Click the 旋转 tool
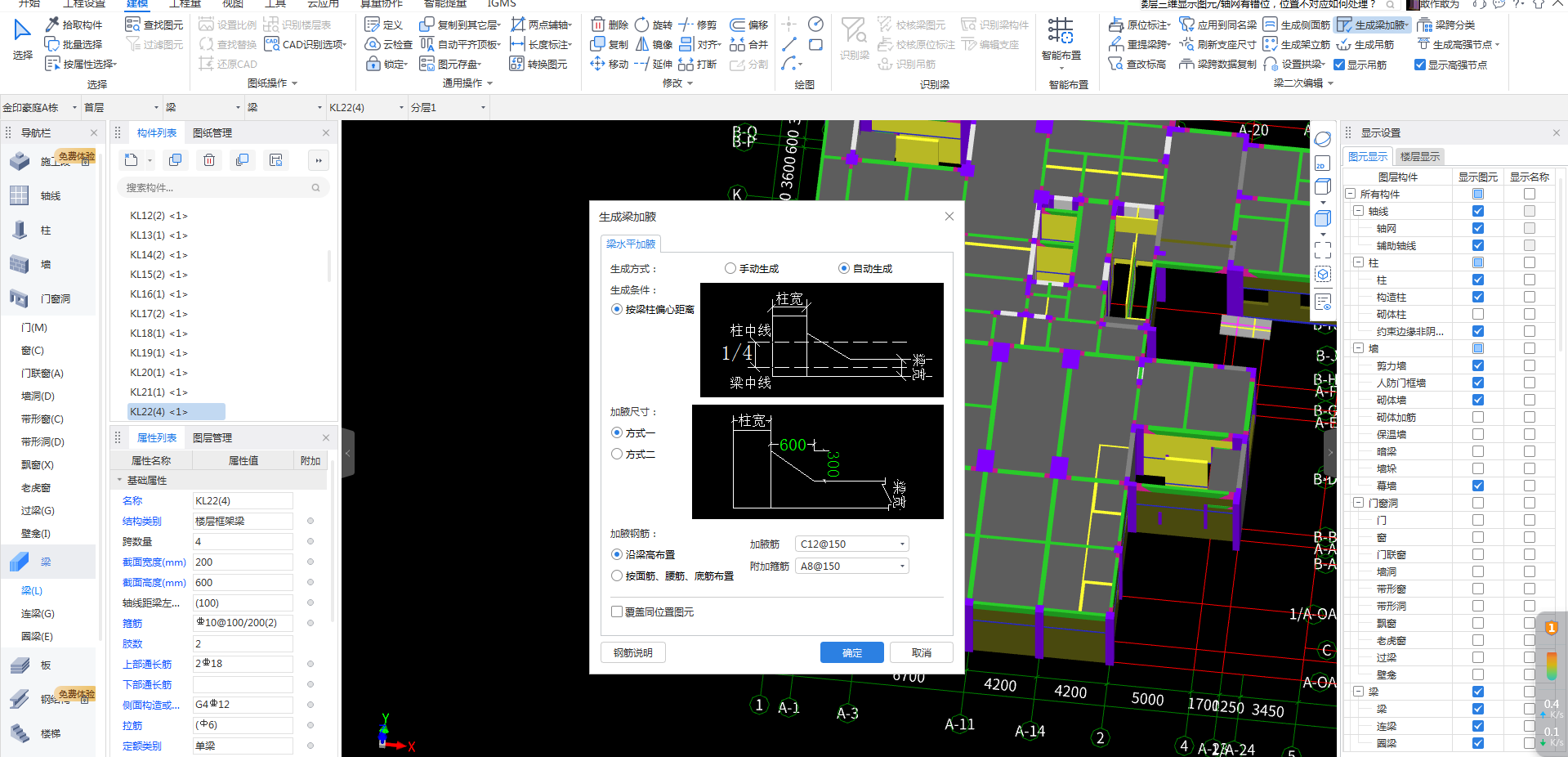The image size is (1568, 757). (x=654, y=25)
